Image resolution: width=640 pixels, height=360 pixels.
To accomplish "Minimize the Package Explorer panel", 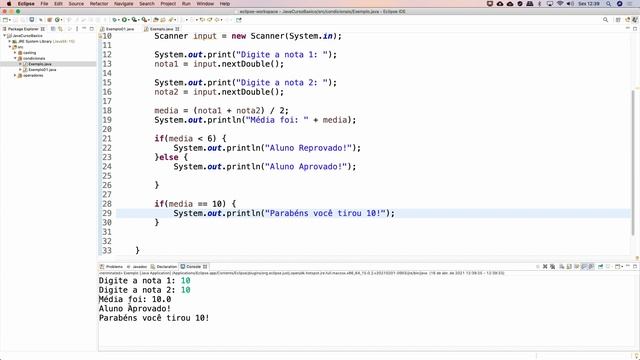I will tap(84, 29).
